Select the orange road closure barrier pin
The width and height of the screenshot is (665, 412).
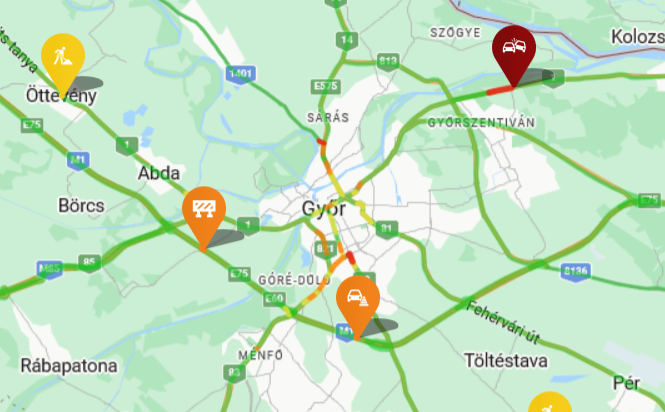coord(204,214)
